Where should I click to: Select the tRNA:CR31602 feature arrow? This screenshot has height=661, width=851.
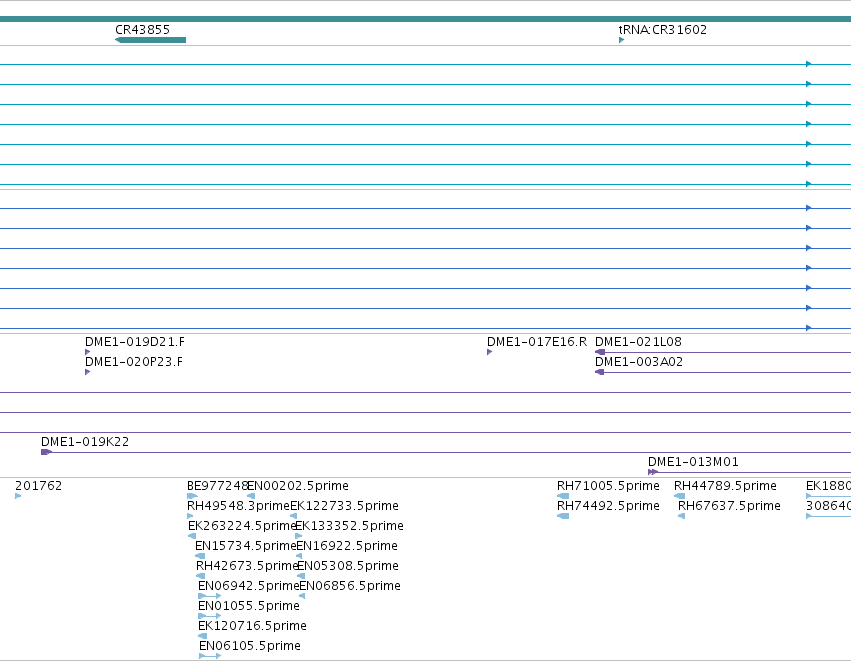tap(621, 40)
